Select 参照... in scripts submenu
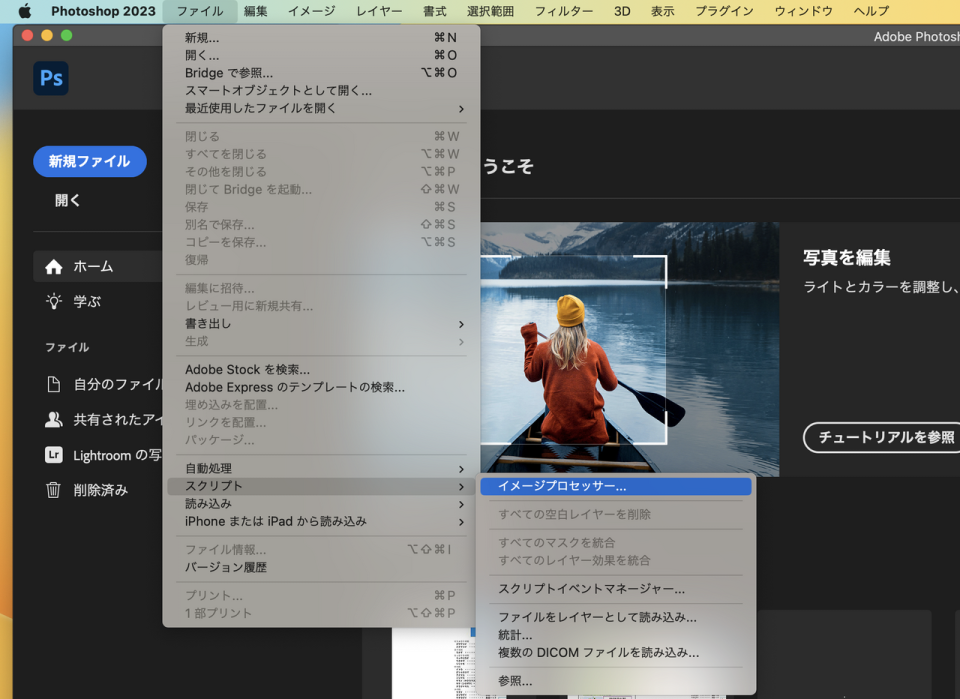 click(616, 681)
